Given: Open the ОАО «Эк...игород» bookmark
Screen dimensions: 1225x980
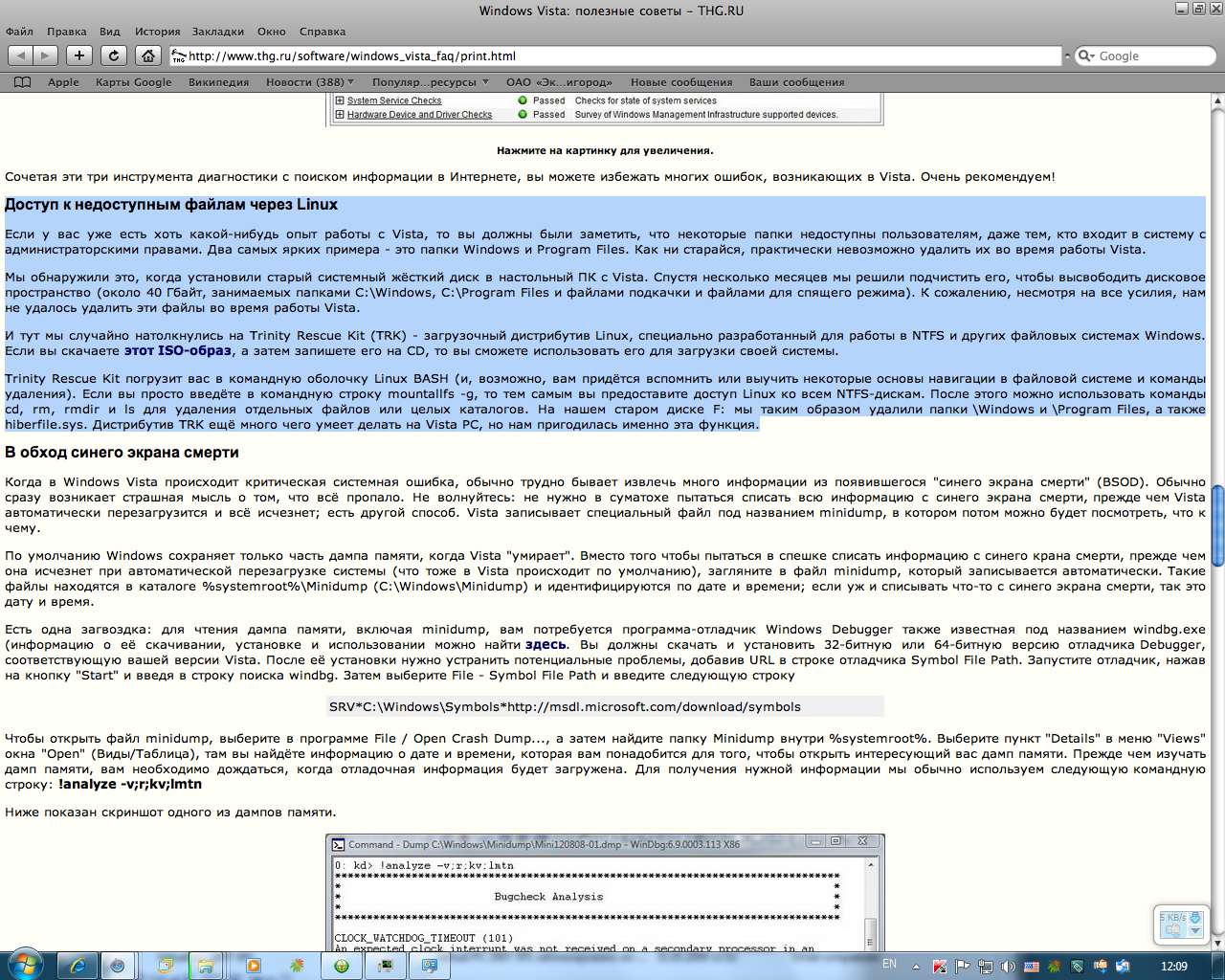Looking at the screenshot, I should point(559,82).
